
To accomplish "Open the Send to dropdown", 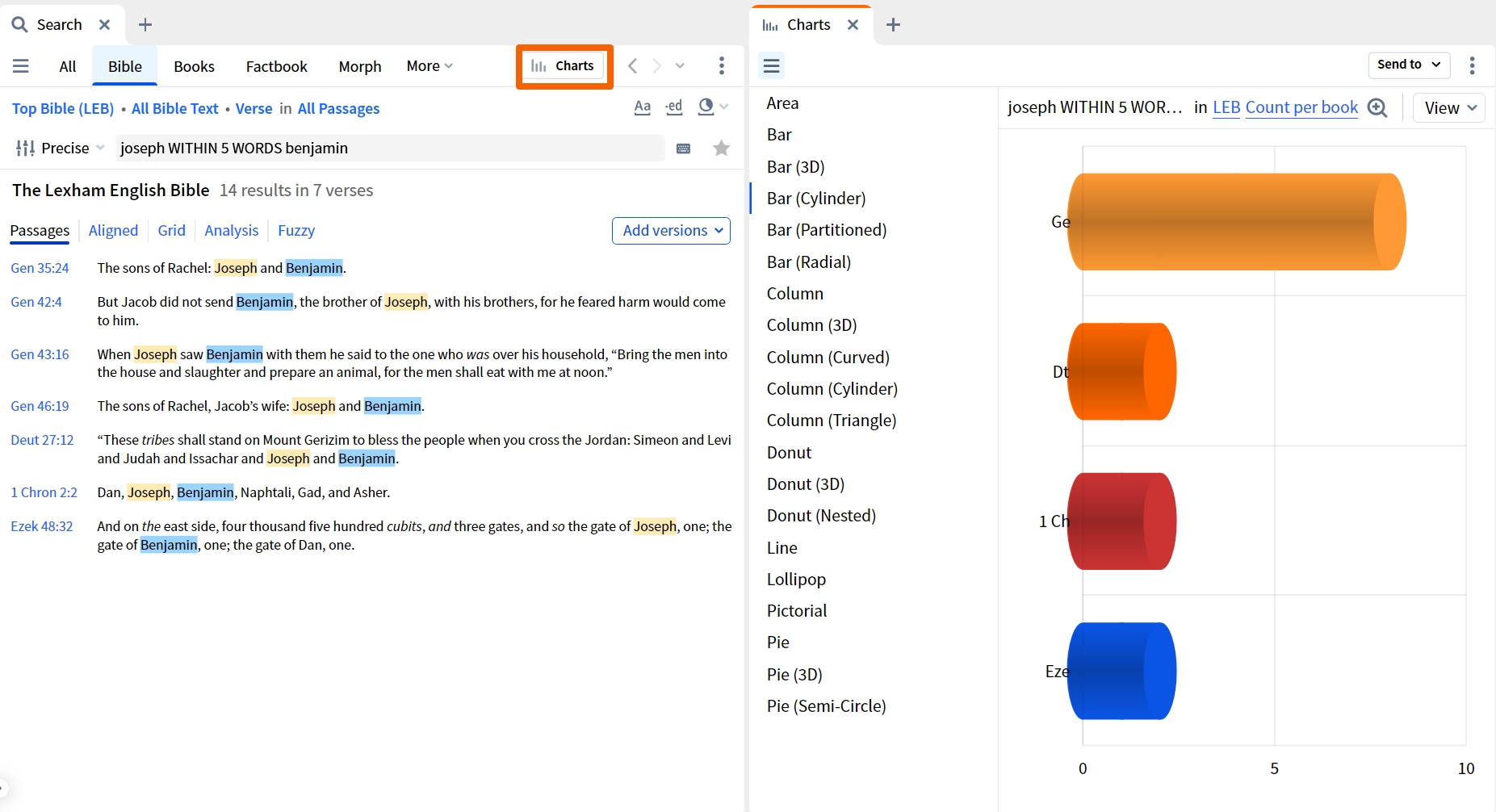I will click(1409, 65).
